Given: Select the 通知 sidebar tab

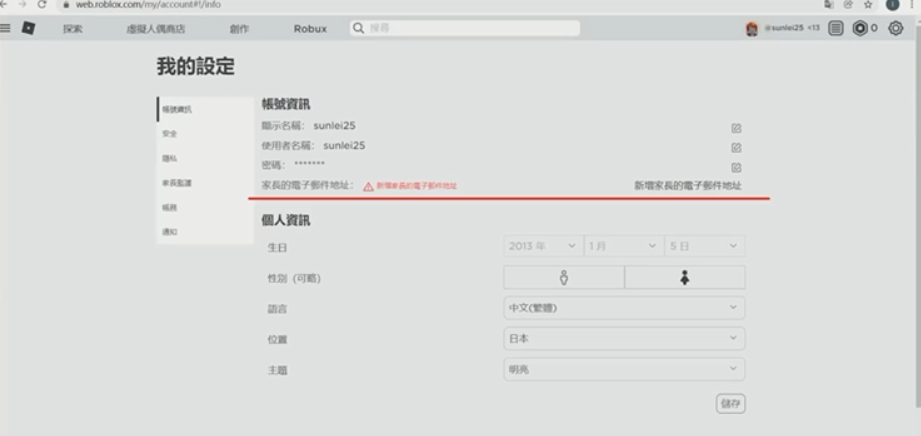Looking at the screenshot, I should (x=206, y=232).
